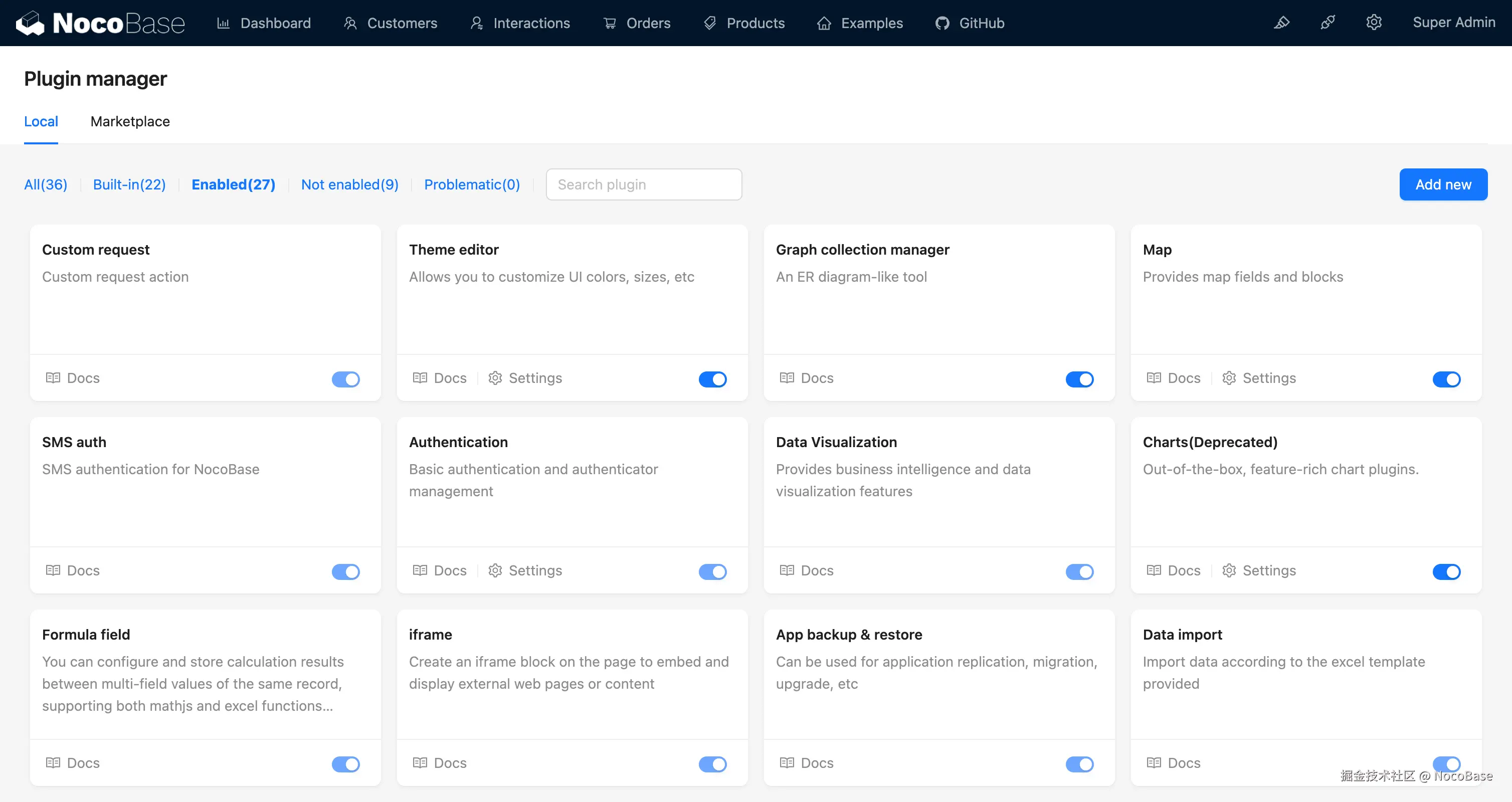Filter by Built-in(22) plugins
The image size is (1512, 802).
[129, 185]
